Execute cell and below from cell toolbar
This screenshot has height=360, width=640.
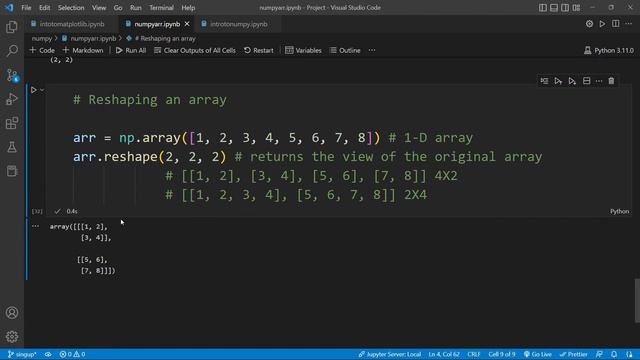click(x=572, y=81)
